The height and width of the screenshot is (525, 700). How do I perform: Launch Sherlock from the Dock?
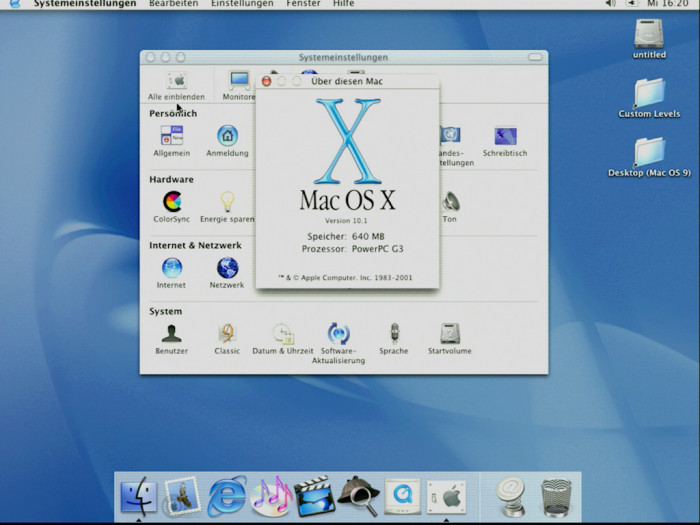coord(358,496)
